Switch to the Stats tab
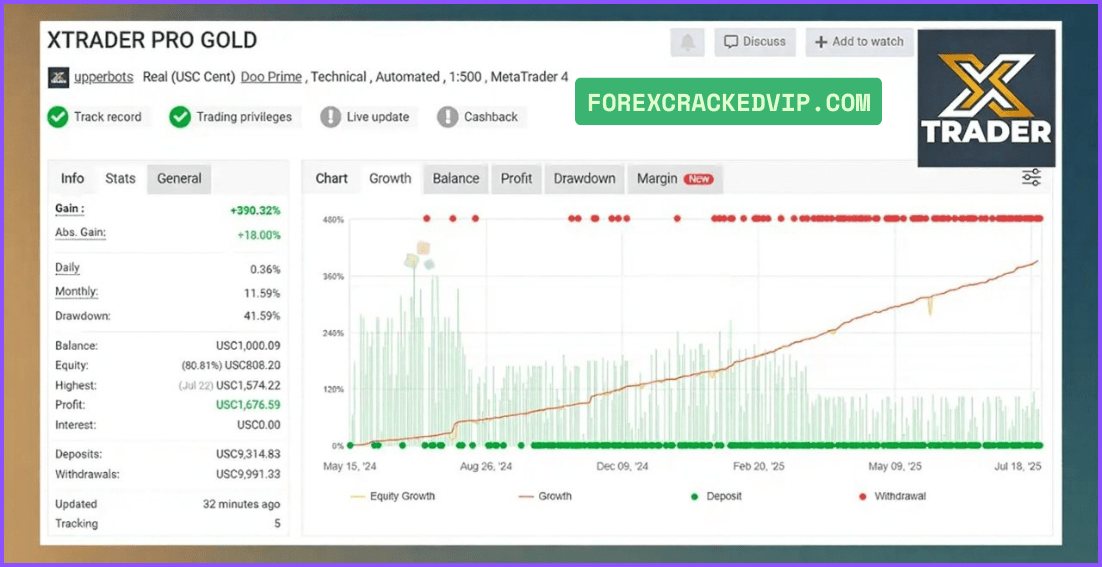Screen dimensions: 1102x567 [x=120, y=178]
